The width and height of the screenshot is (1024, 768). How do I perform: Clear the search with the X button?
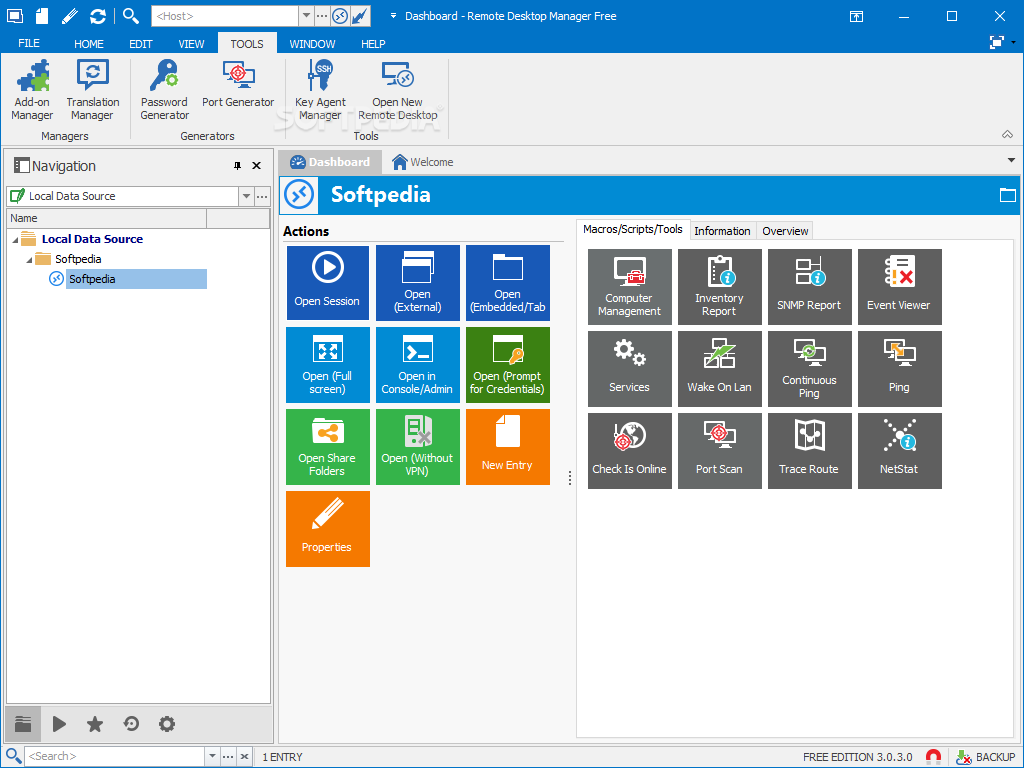click(x=244, y=756)
